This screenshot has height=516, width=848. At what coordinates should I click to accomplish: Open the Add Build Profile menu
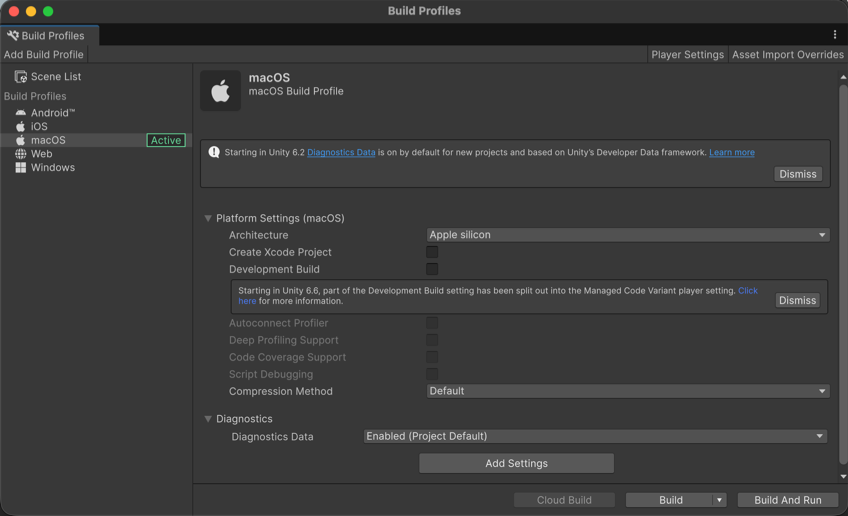coord(44,55)
